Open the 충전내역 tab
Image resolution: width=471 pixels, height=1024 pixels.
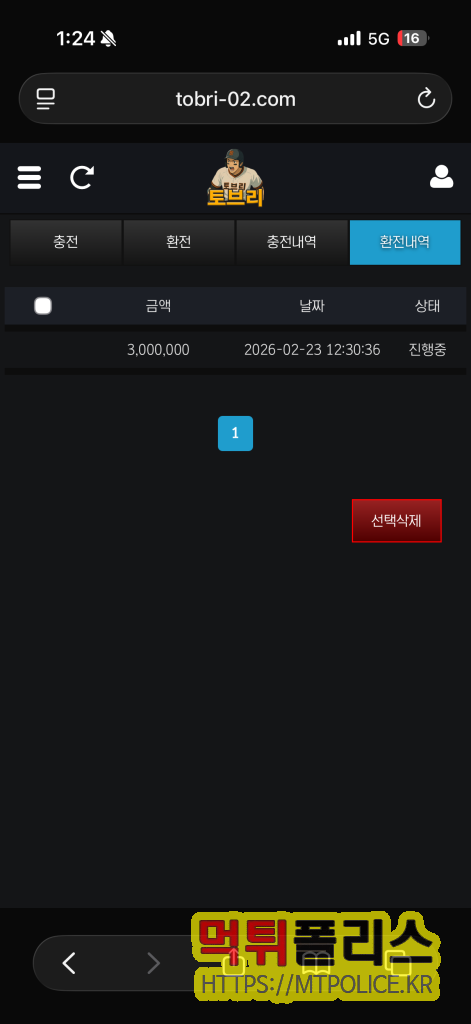pos(291,242)
